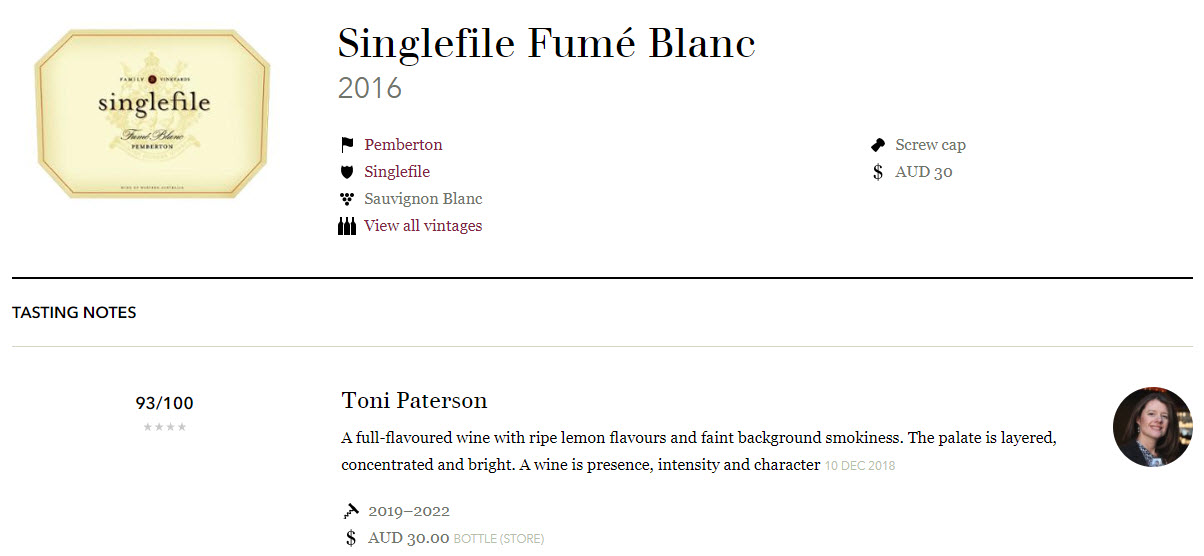The height and width of the screenshot is (556, 1204).
Task: Click the flag icon next to Pemberton
Action: [x=347, y=145]
